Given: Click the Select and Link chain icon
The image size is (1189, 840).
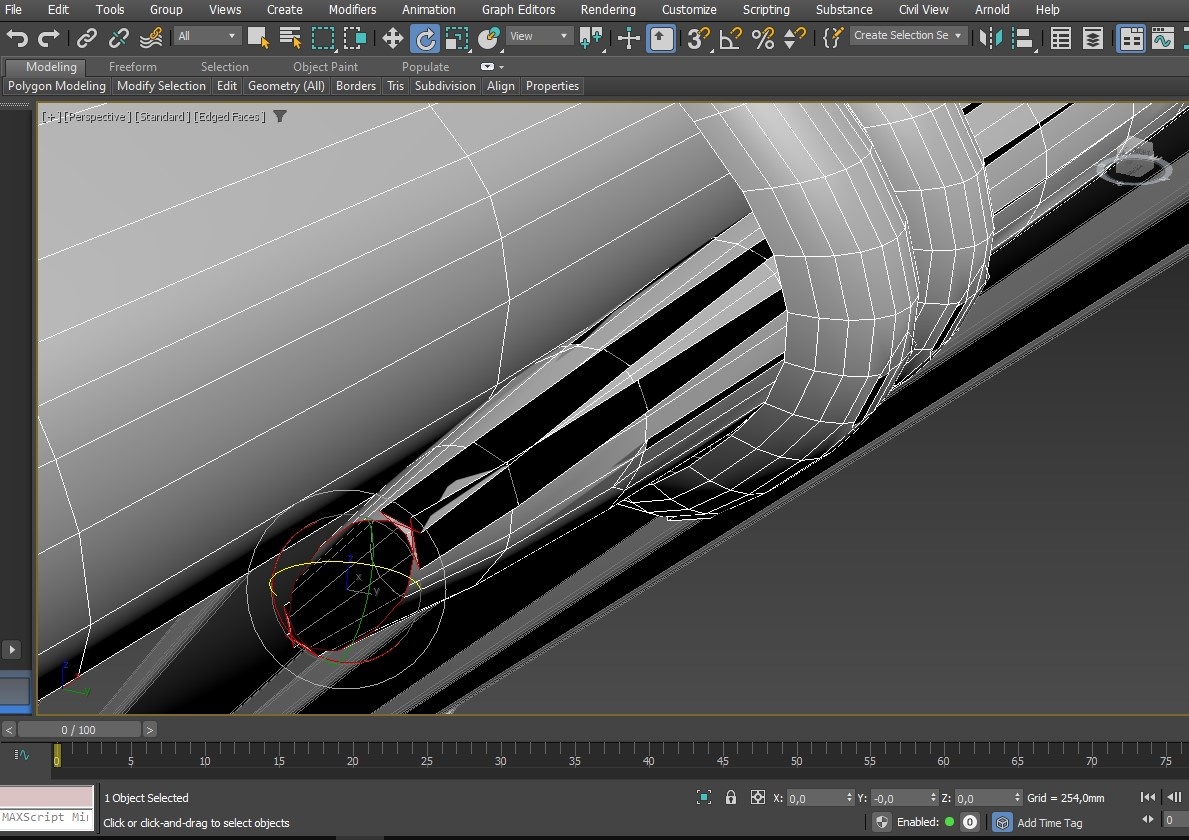Looking at the screenshot, I should click(87, 39).
